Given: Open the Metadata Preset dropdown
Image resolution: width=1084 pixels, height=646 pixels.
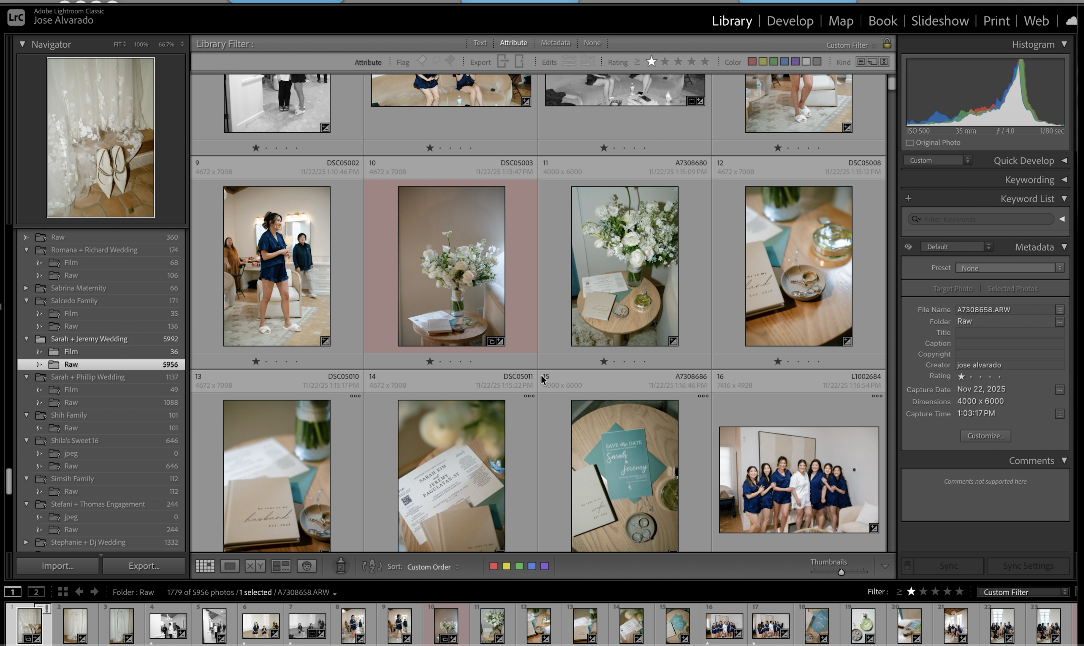Looking at the screenshot, I should tap(1009, 268).
